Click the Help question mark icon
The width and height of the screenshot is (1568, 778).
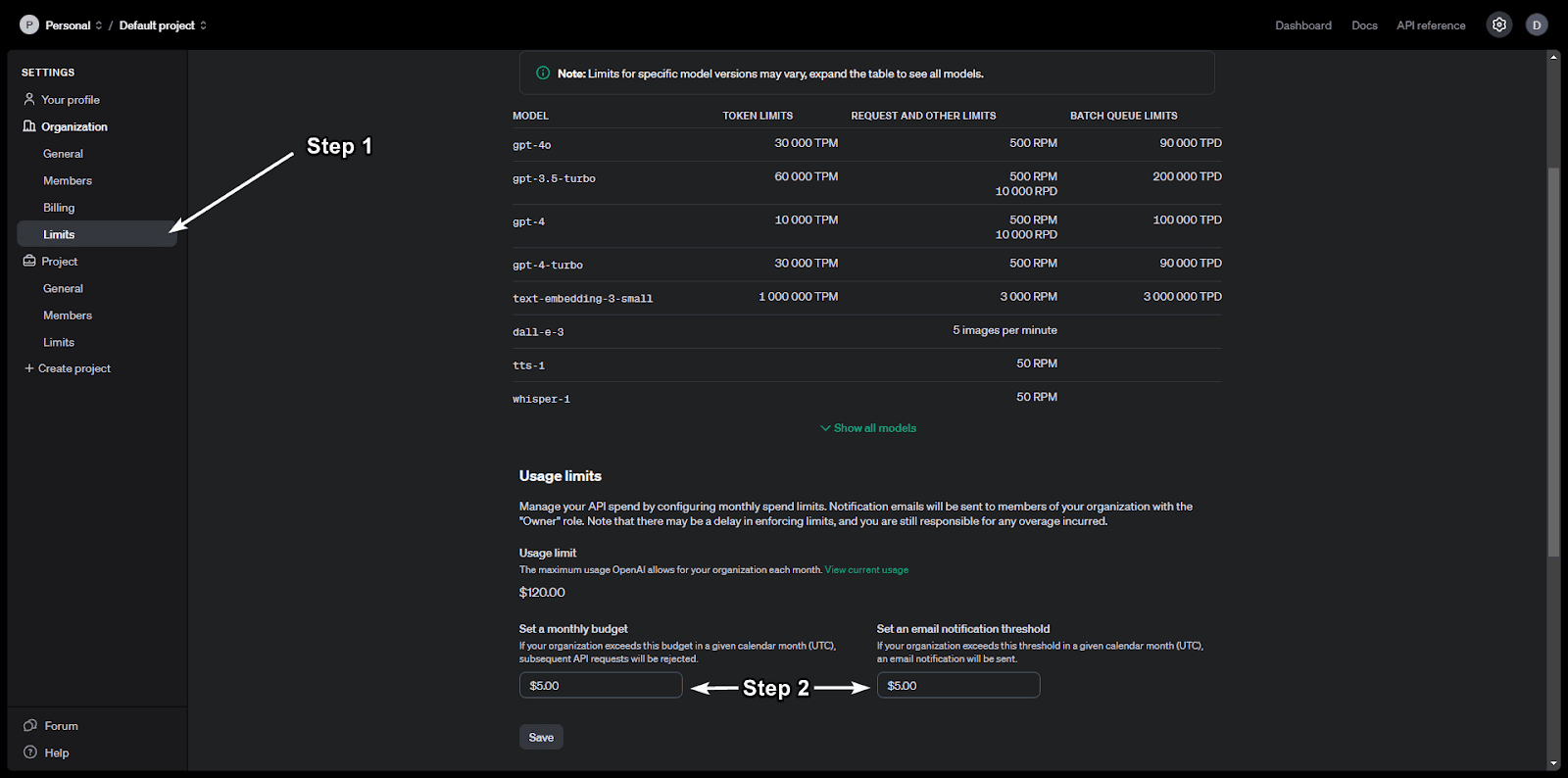[30, 753]
